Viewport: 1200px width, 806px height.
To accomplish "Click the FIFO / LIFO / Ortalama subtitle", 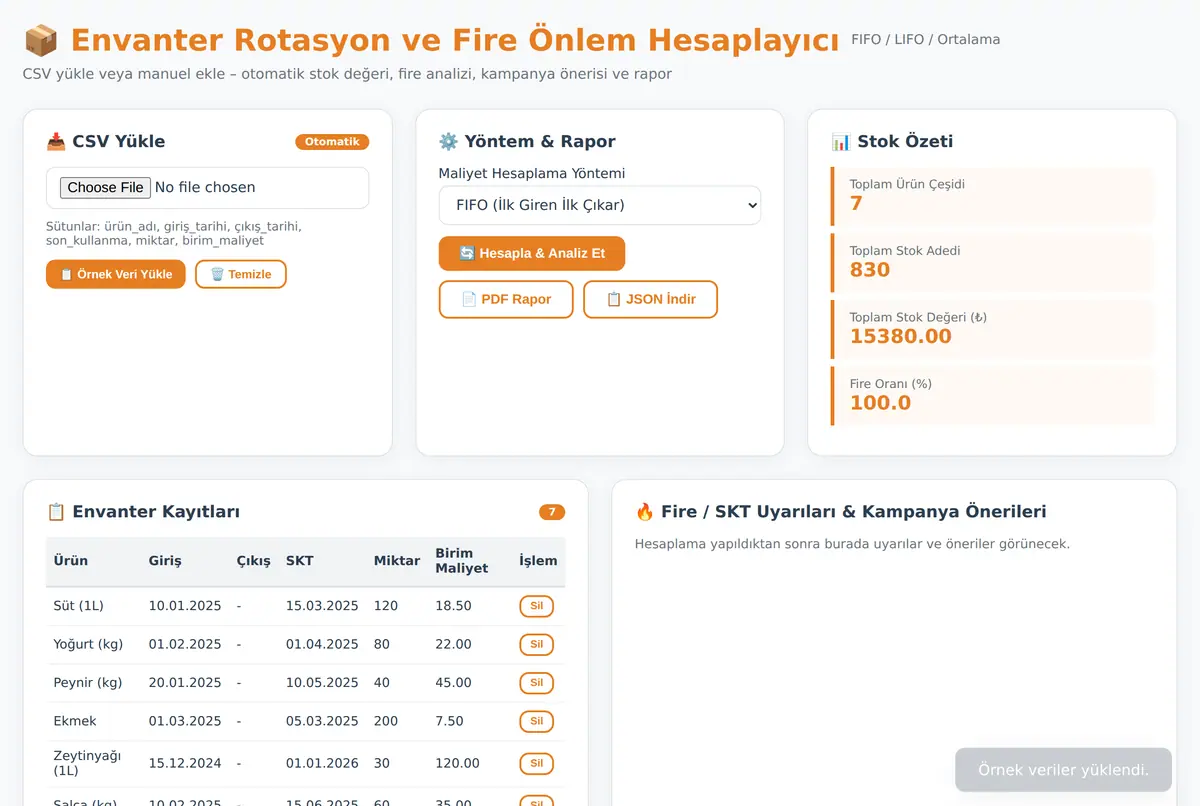I will 925,40.
